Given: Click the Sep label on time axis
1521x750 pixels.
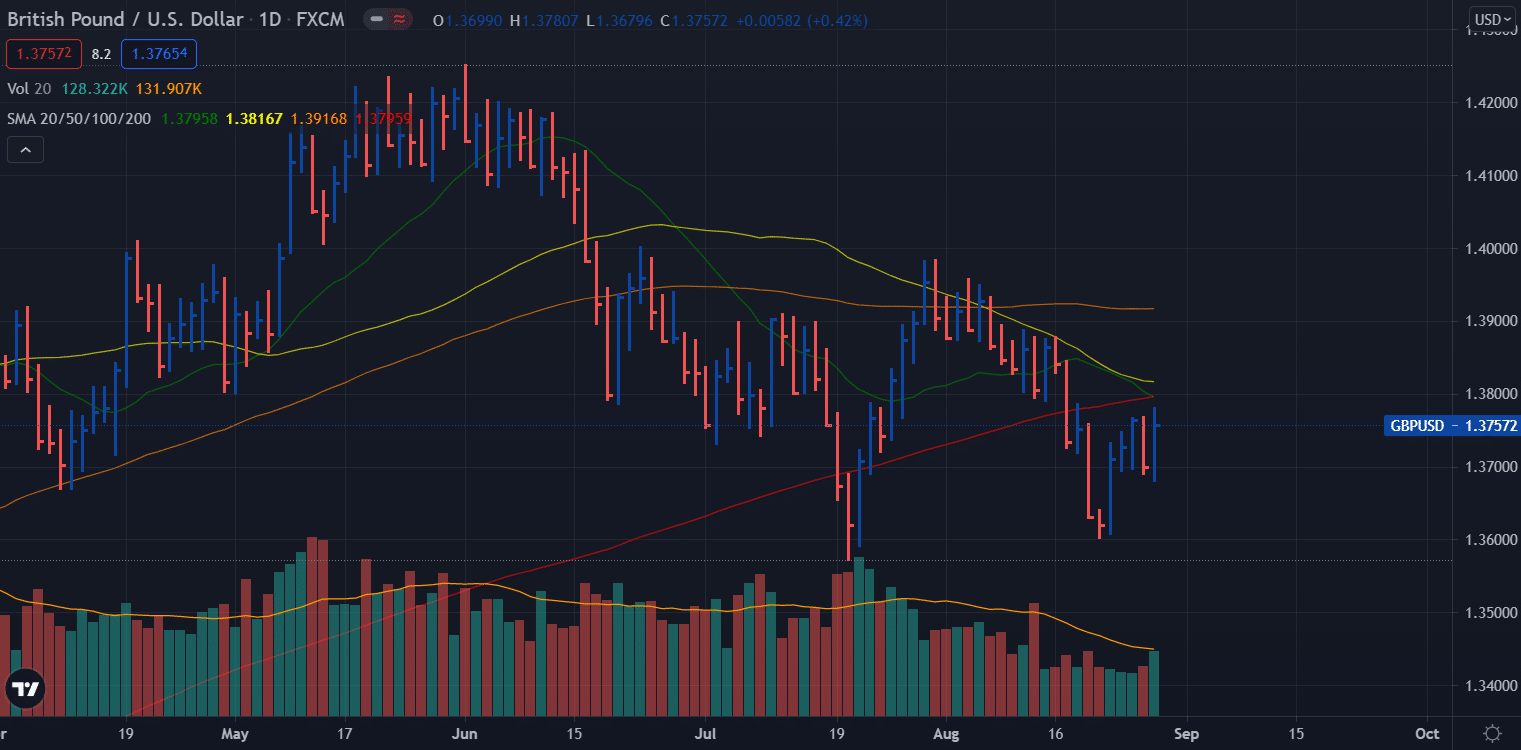Looking at the screenshot, I should coord(1185,733).
